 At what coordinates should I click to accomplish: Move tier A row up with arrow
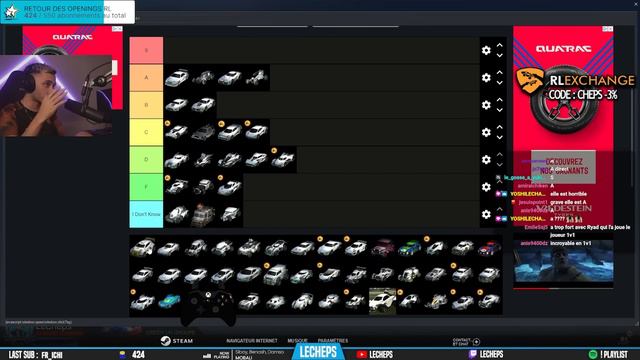[500, 73]
